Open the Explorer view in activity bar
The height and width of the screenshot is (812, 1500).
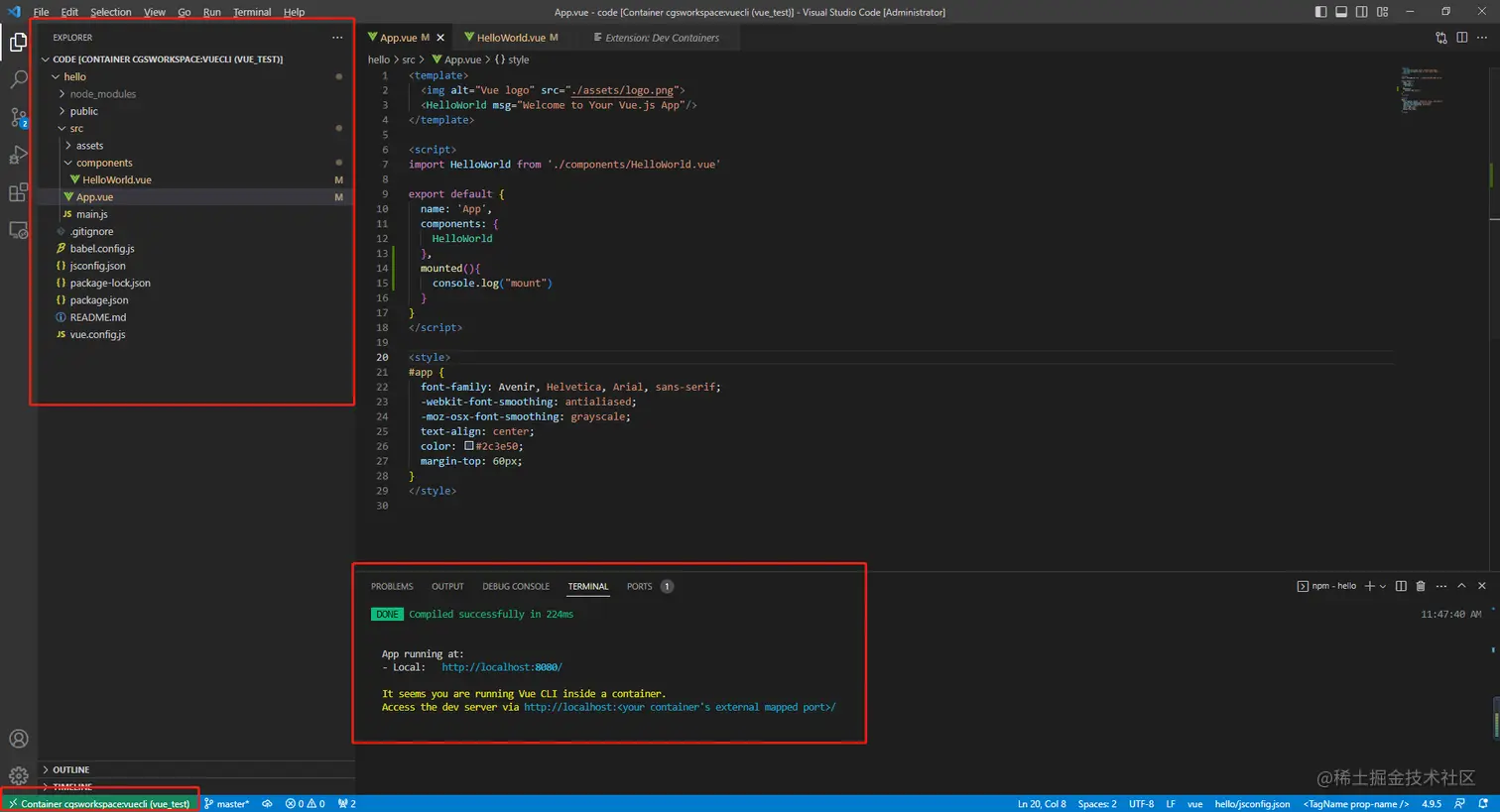[18, 42]
